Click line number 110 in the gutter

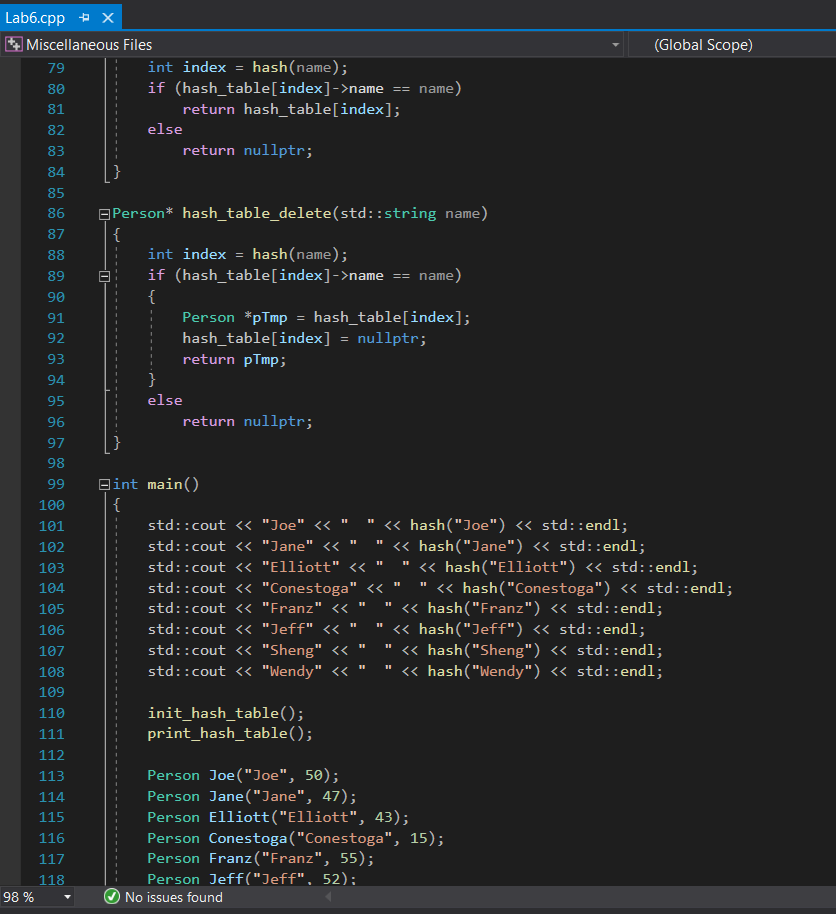coord(52,713)
